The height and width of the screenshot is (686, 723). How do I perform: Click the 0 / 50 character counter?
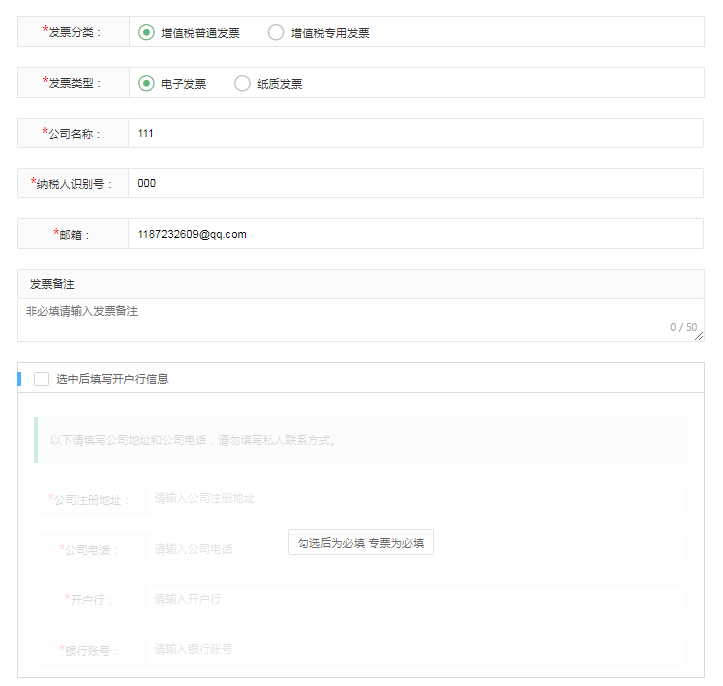pos(683,327)
